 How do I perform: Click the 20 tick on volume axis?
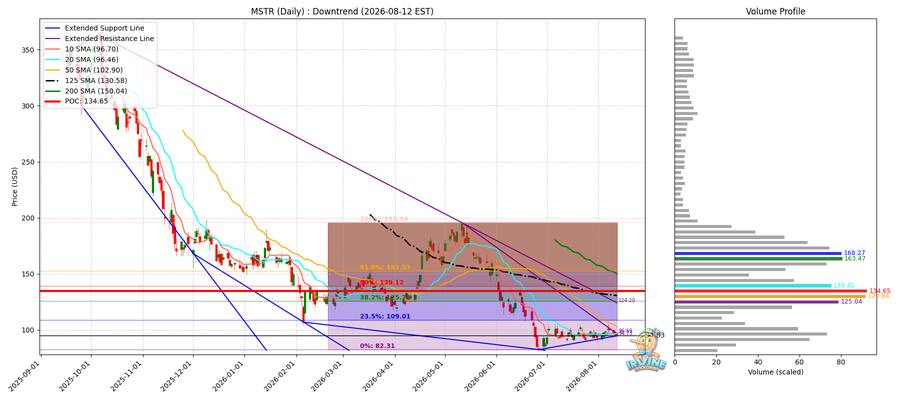(x=716, y=362)
